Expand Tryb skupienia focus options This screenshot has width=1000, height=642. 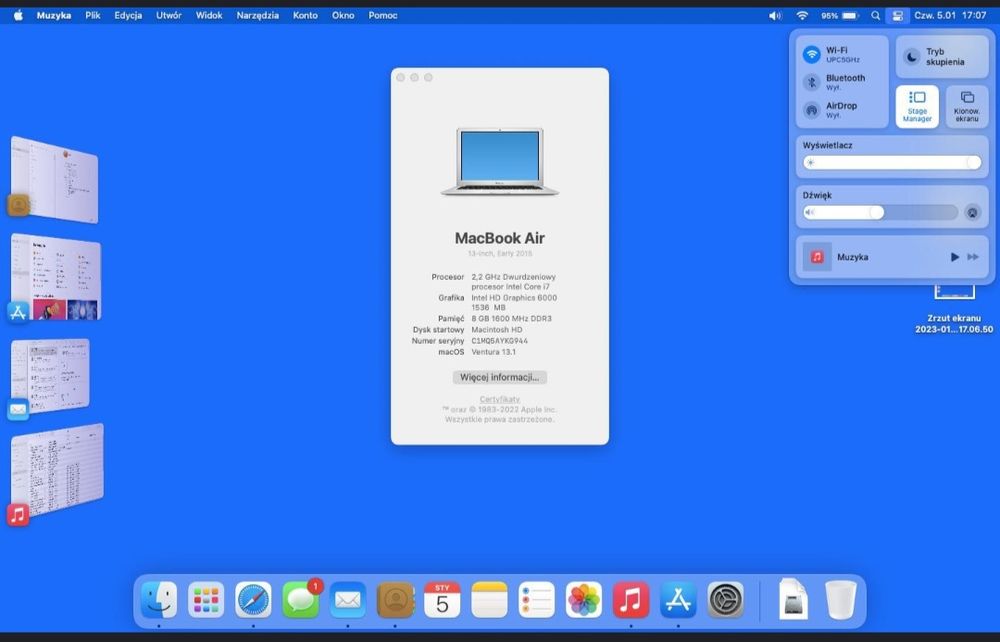click(x=940, y=57)
